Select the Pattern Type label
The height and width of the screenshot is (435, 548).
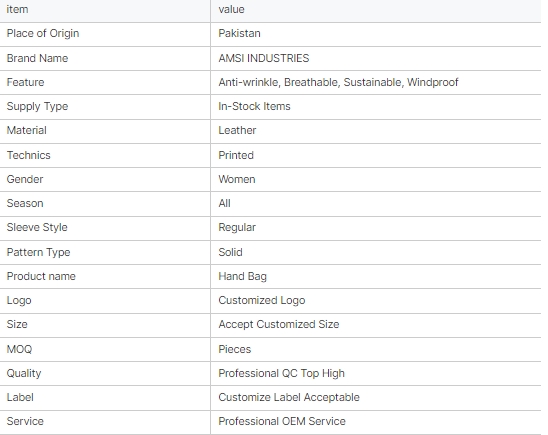[38, 252]
